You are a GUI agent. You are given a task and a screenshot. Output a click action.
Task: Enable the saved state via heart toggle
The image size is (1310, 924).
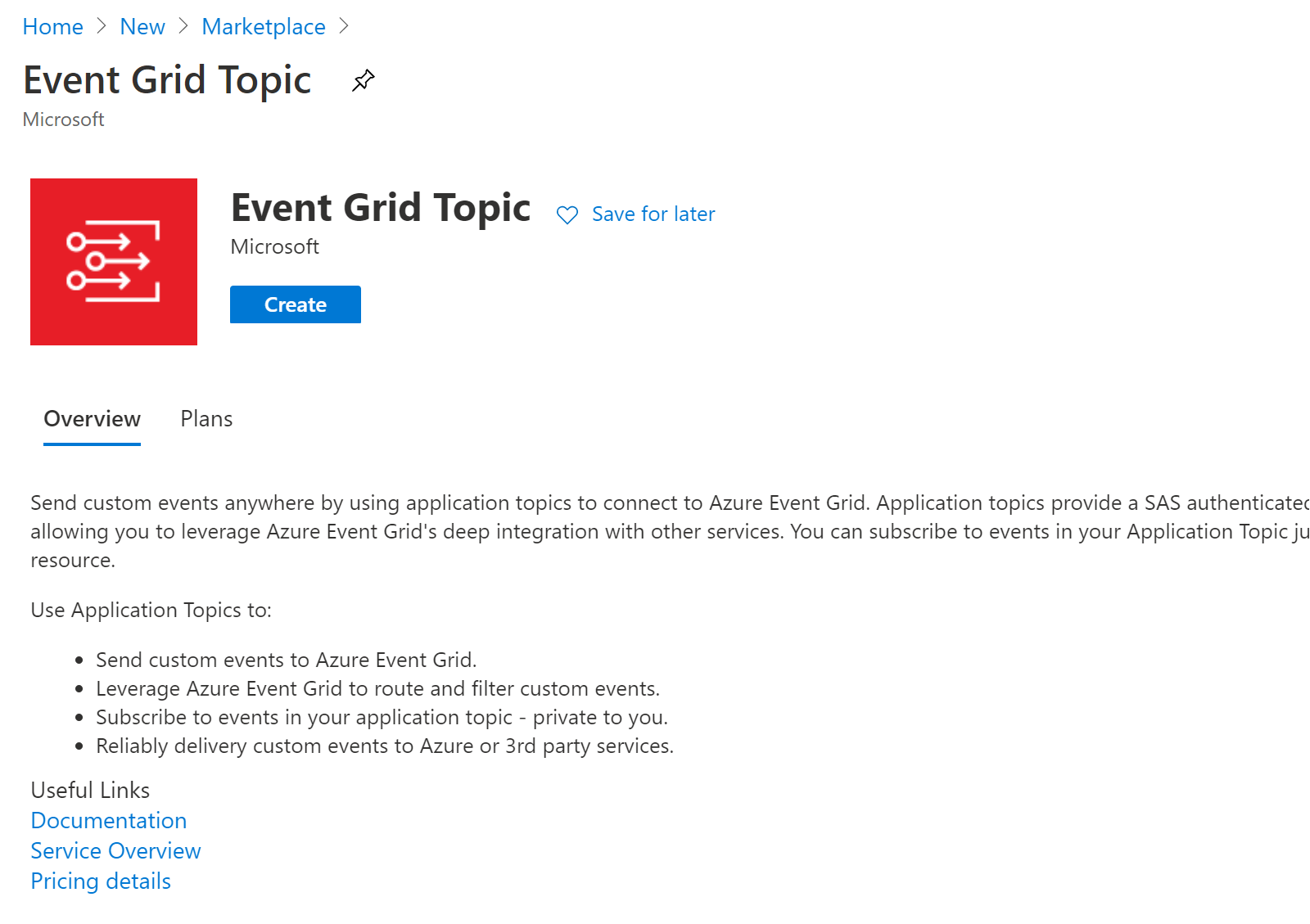568,214
